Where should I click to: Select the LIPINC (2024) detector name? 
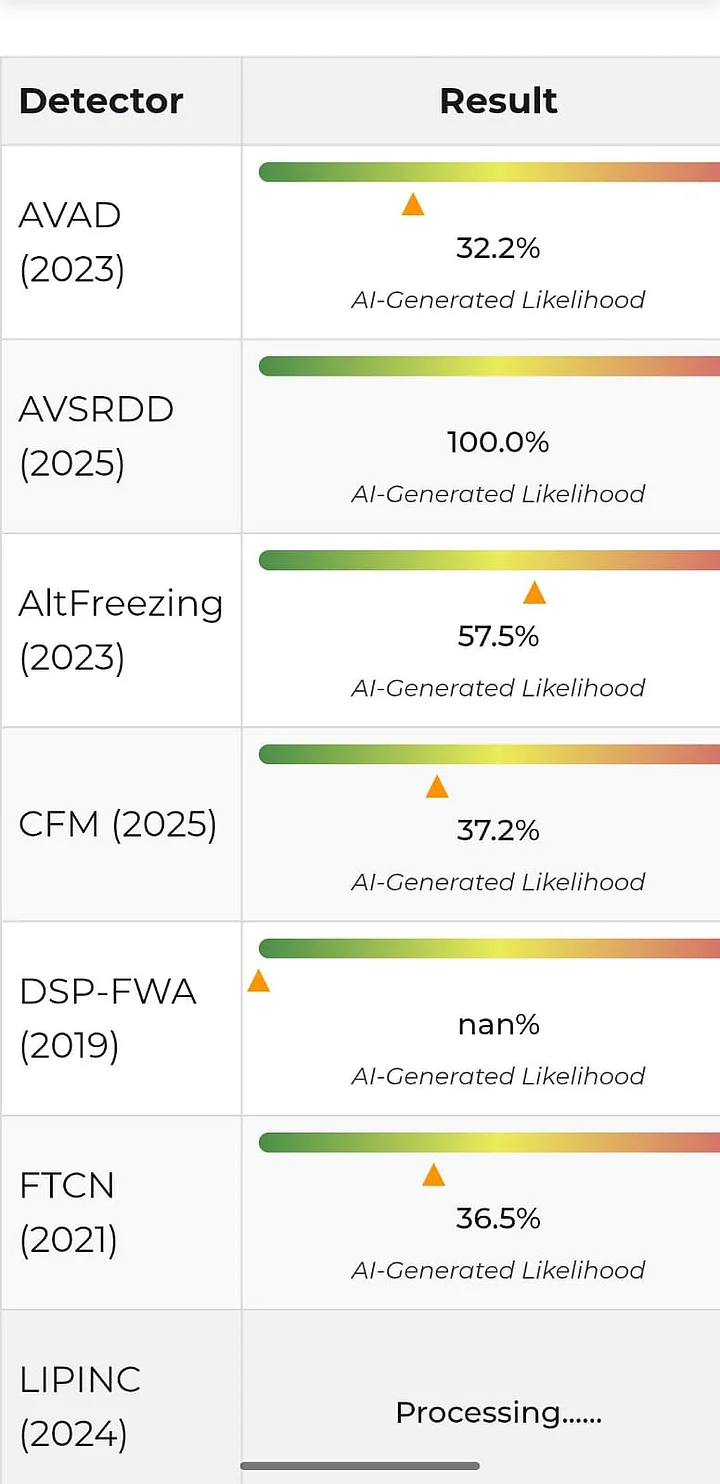80,1406
